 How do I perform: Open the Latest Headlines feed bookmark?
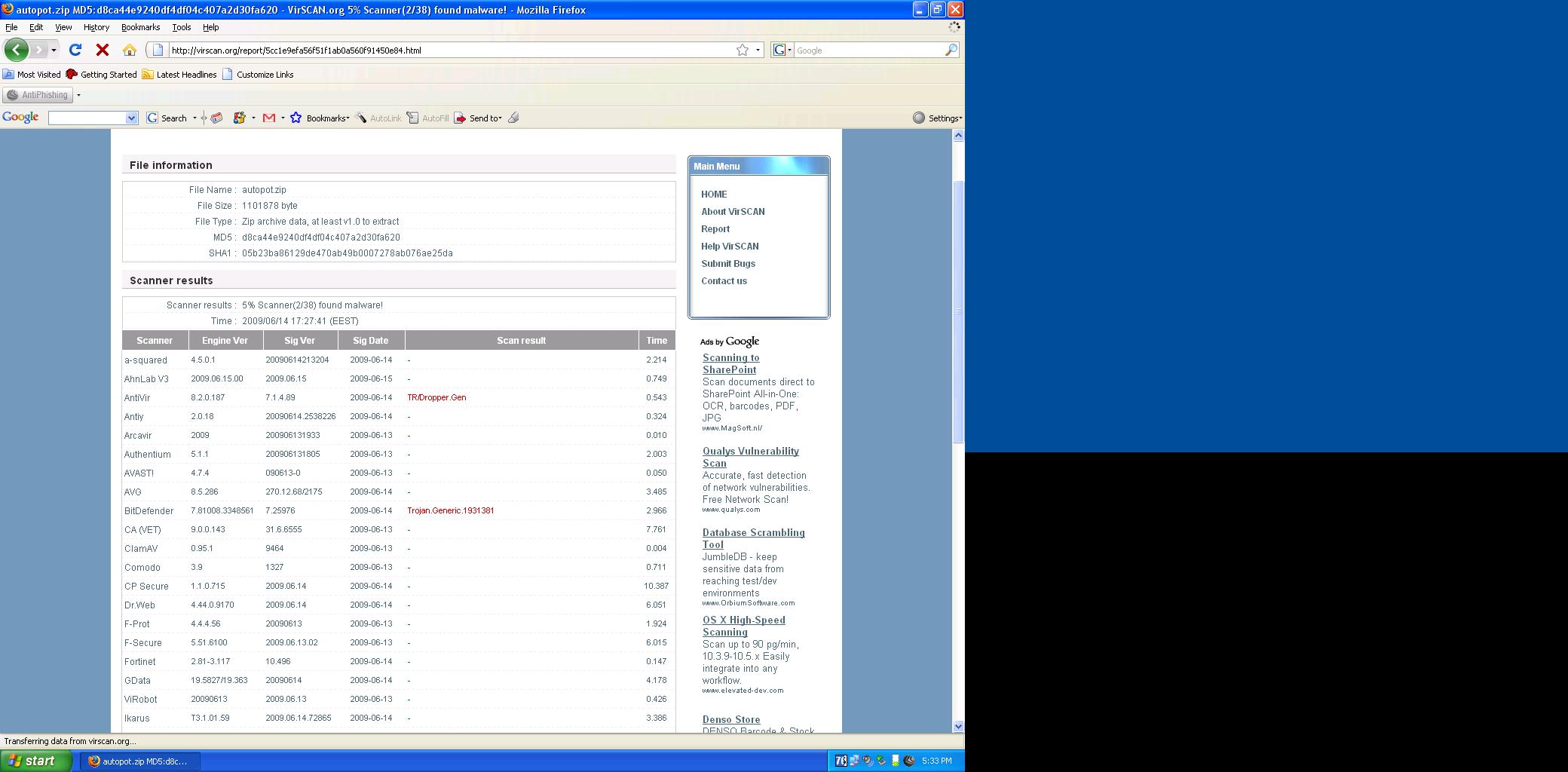pos(179,75)
